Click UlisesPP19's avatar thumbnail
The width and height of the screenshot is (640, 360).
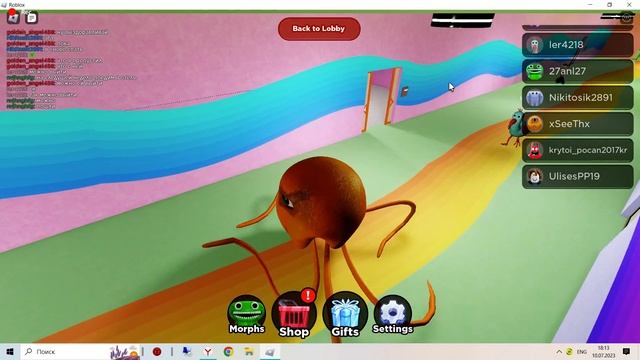[x=534, y=177]
